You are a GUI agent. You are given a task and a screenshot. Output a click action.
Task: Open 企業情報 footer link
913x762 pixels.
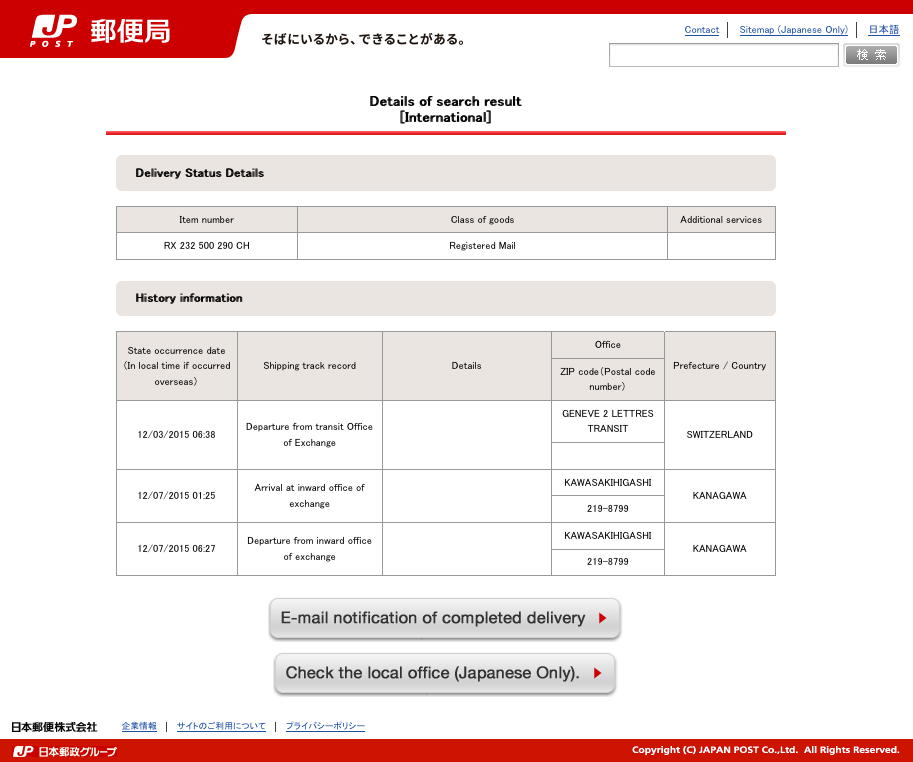[x=139, y=726]
